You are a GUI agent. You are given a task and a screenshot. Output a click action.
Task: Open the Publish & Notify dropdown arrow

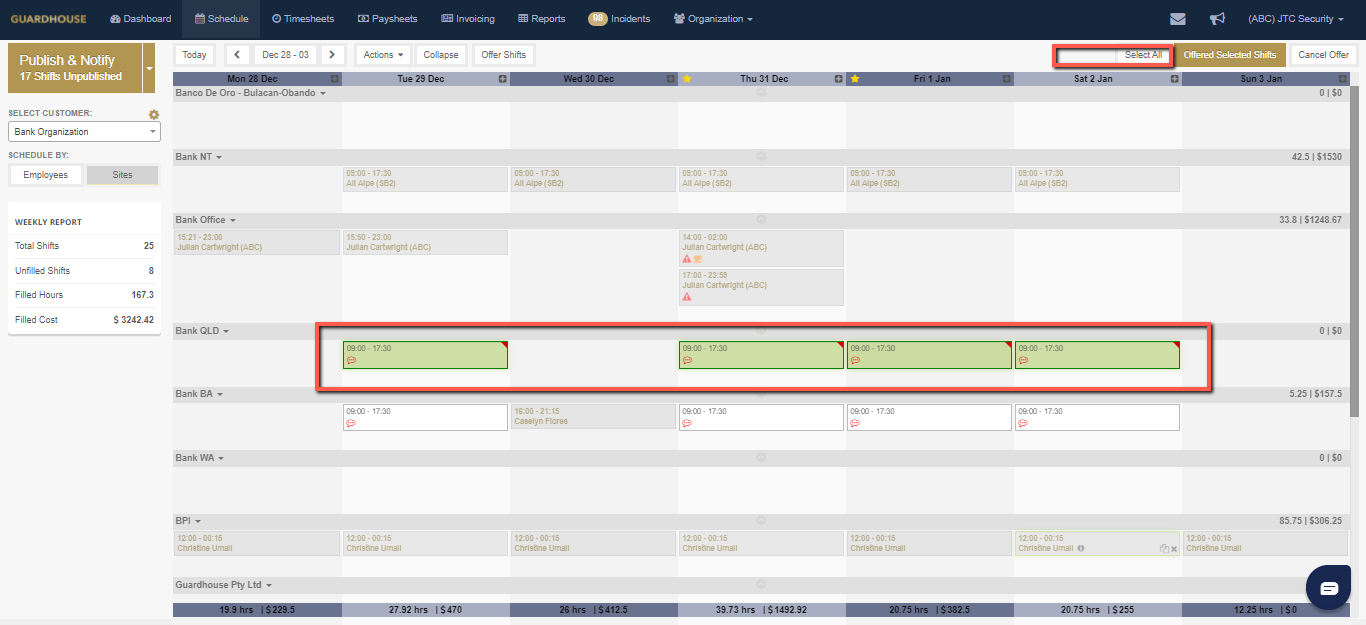pyautogui.click(x=149, y=68)
